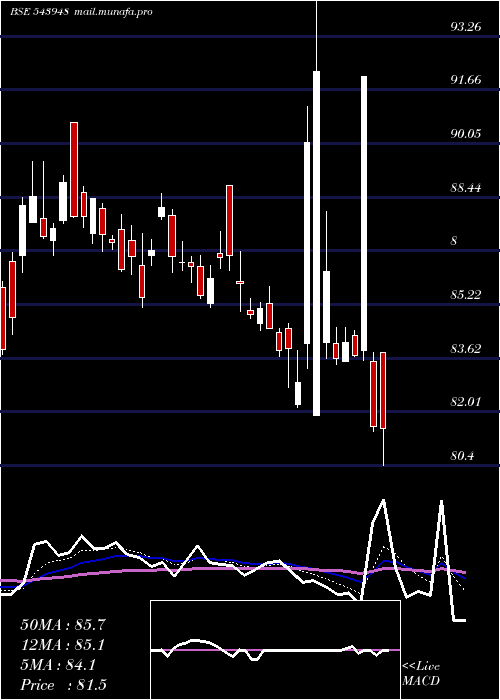Click the 93.26 price axis label

(466, 27)
